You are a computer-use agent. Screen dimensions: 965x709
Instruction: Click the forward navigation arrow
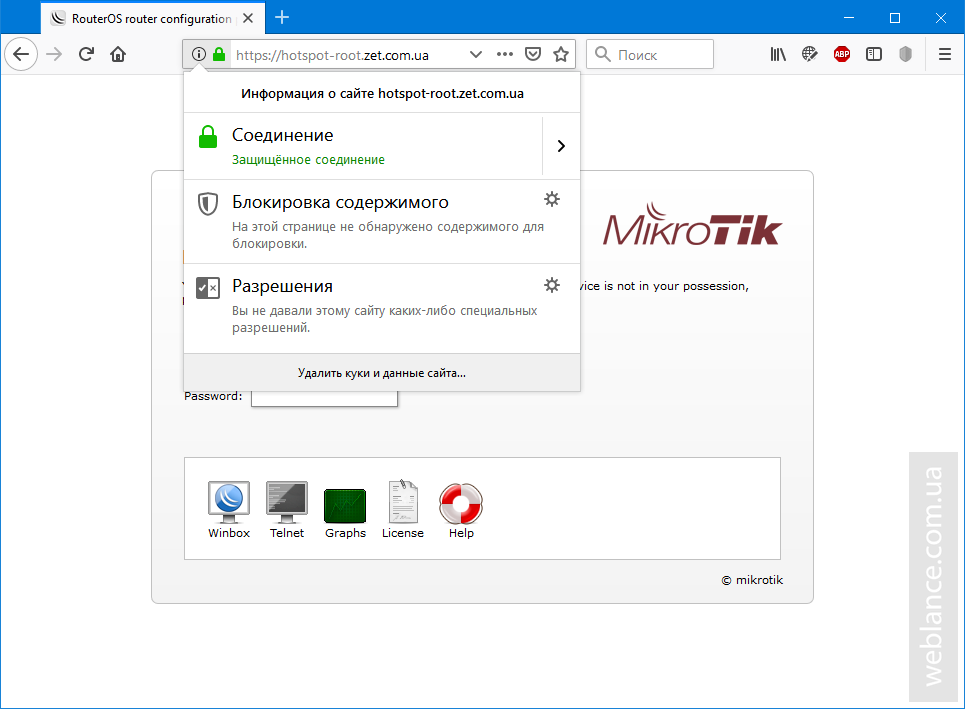click(54, 55)
